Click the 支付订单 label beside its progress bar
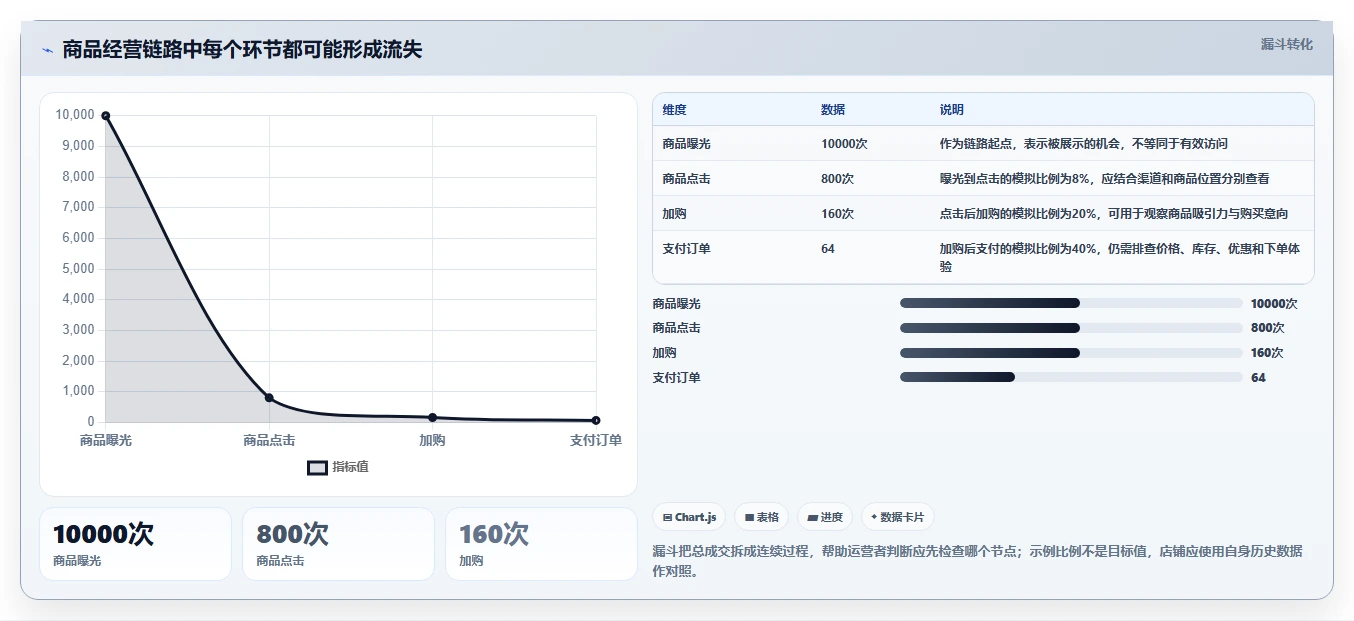Screen dimensions: 1354x621 676,378
